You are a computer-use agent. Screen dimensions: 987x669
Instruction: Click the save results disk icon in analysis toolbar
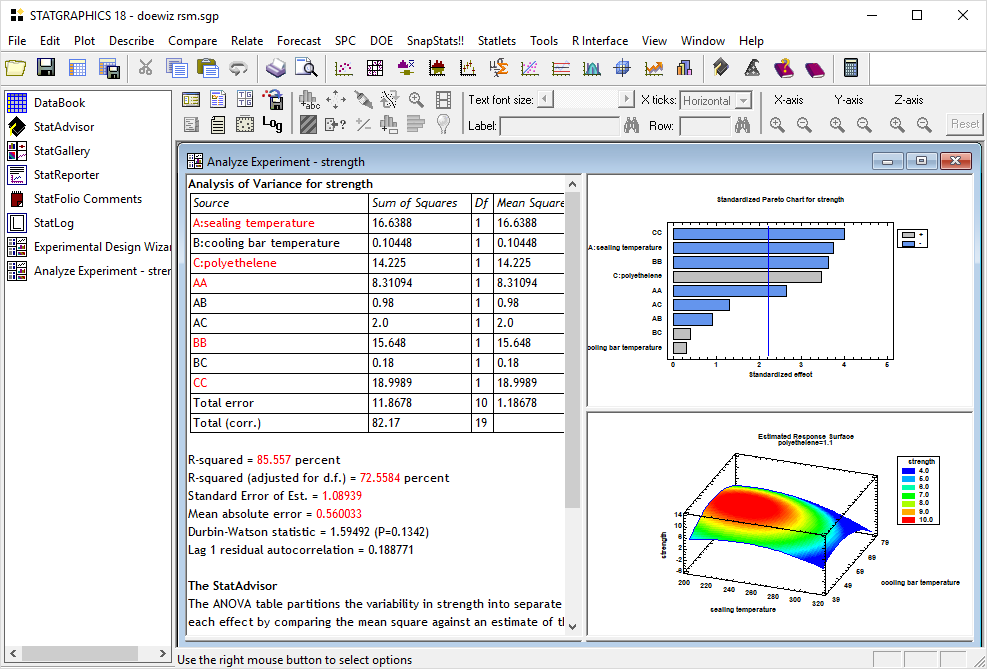pyautogui.click(x=272, y=99)
